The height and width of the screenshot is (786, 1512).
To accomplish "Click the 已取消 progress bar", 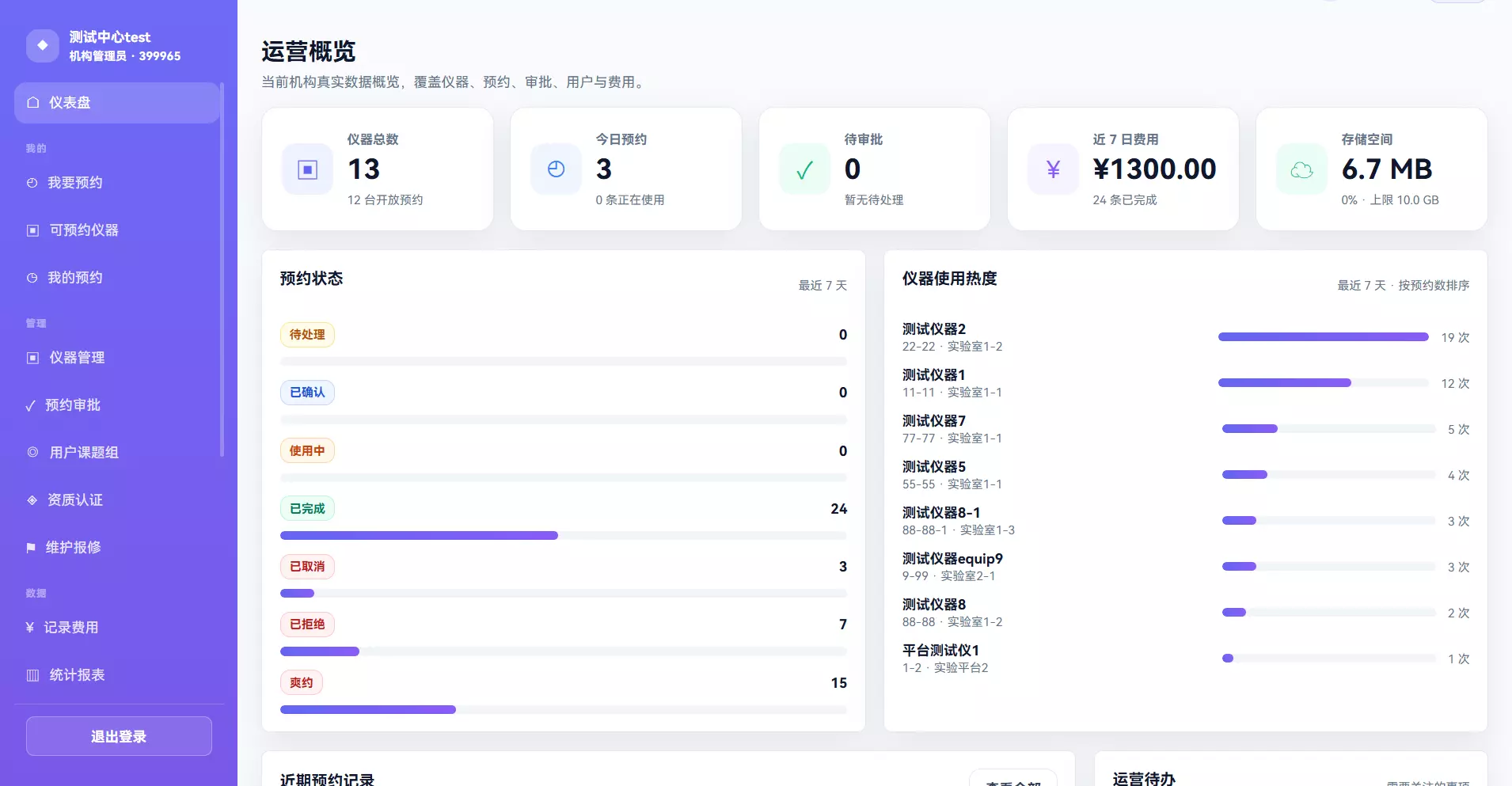I will click(x=564, y=594).
